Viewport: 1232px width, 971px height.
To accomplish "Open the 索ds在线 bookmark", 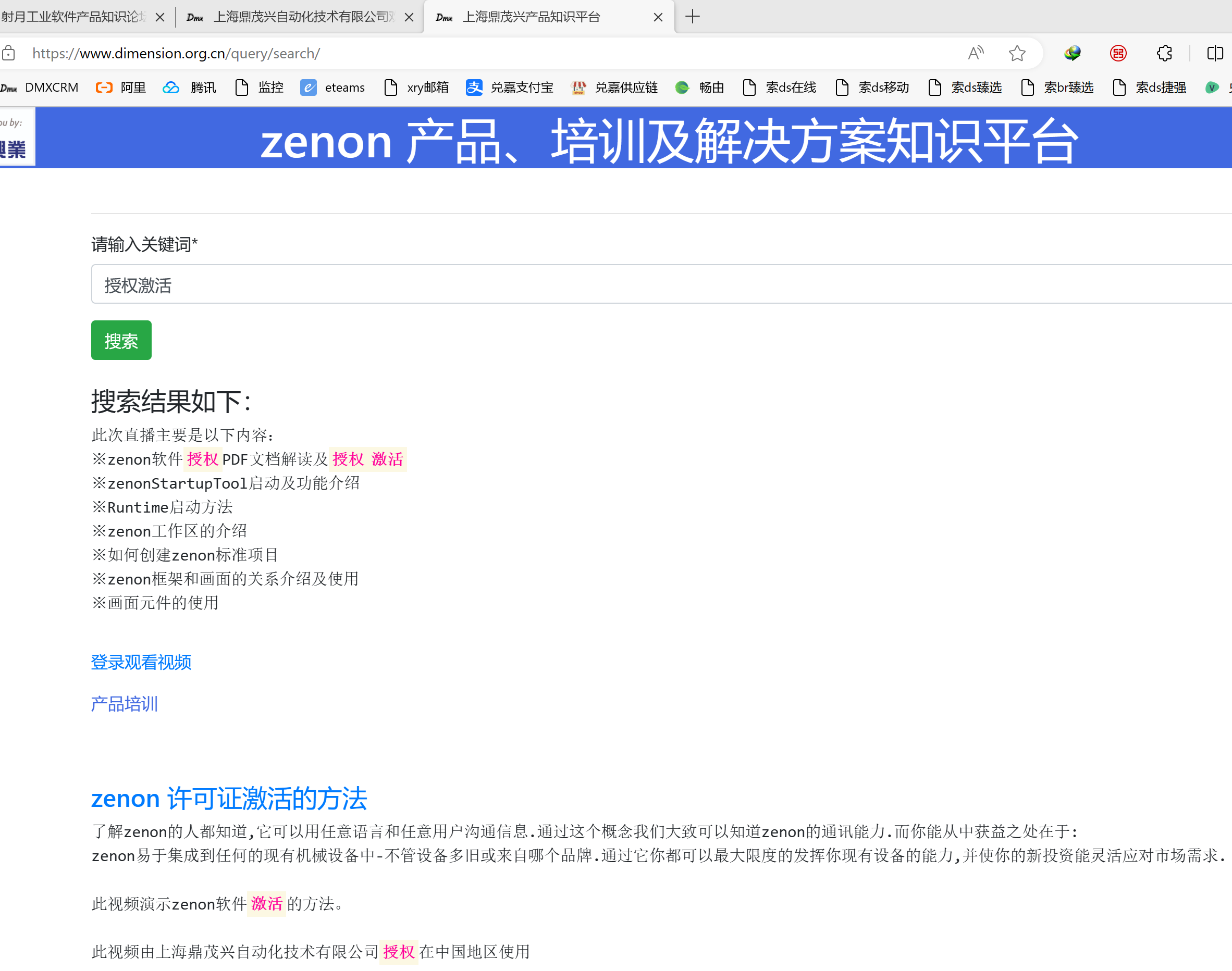I will pos(780,88).
